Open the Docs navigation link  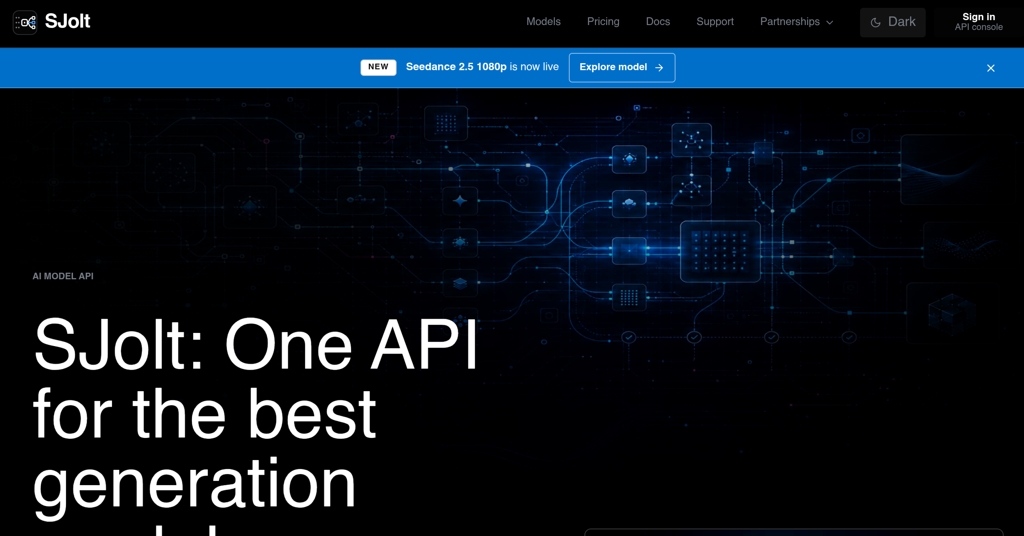tap(658, 22)
